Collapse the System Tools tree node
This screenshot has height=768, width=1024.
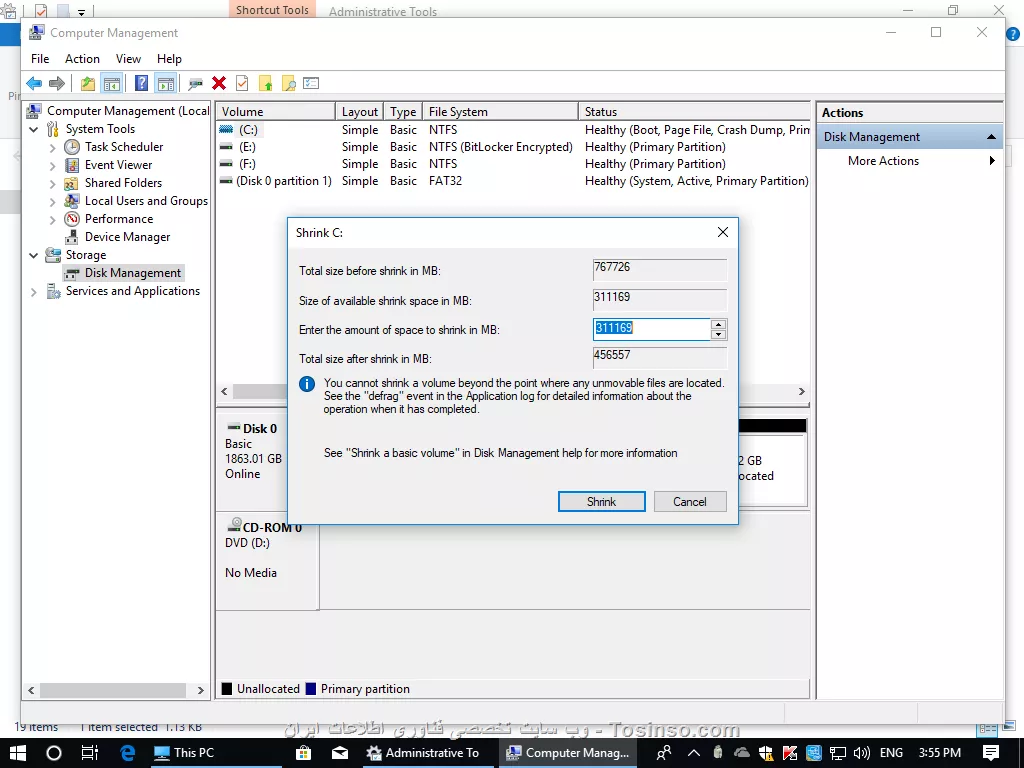(x=34, y=129)
